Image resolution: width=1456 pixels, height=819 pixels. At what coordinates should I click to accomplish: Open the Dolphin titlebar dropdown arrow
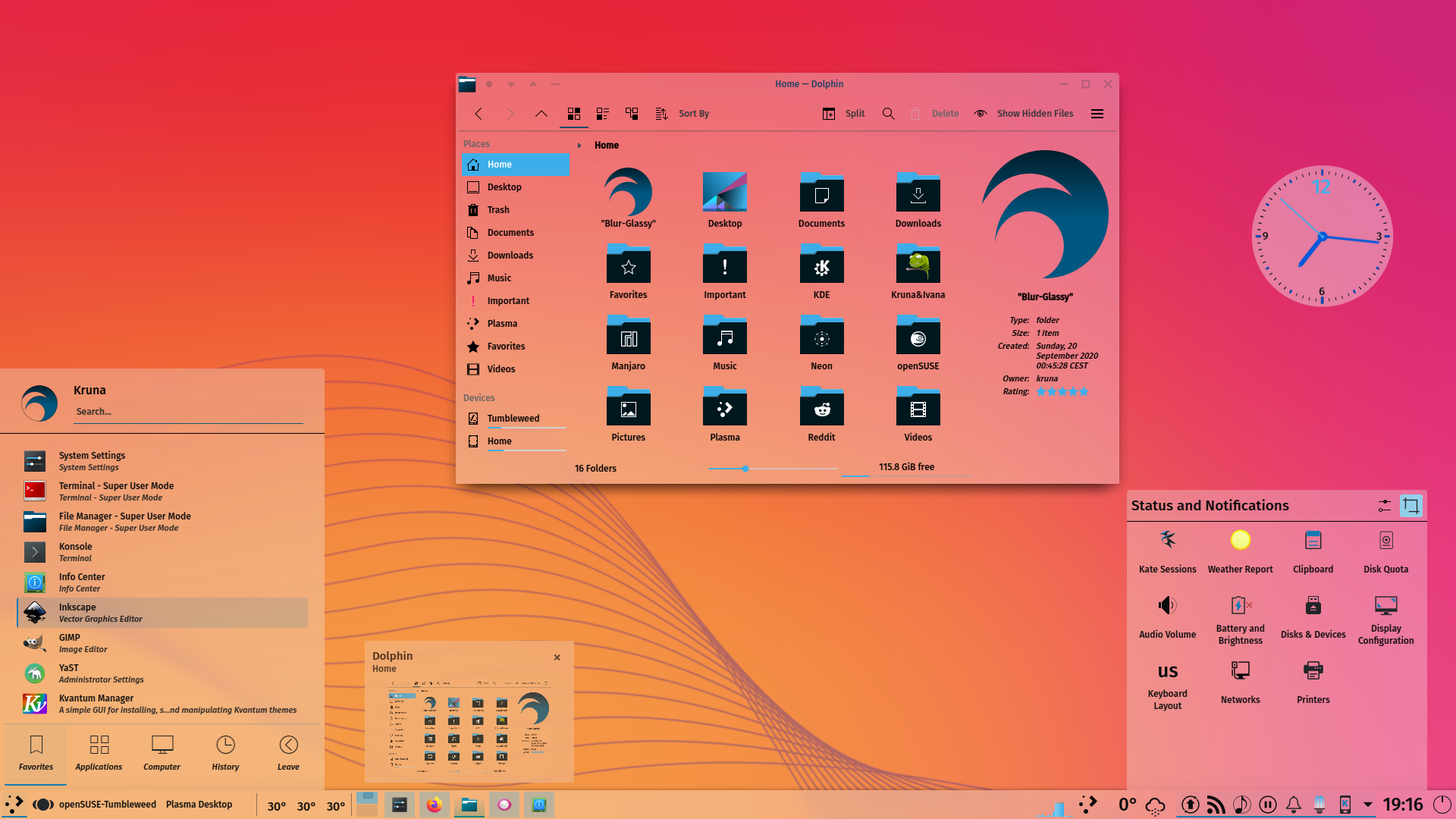point(511,84)
